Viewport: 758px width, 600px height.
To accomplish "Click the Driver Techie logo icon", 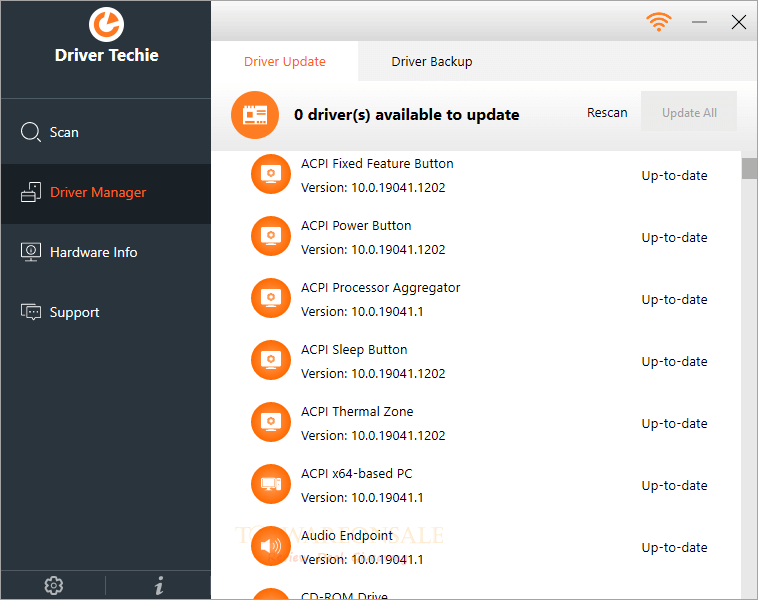I will (x=106, y=24).
